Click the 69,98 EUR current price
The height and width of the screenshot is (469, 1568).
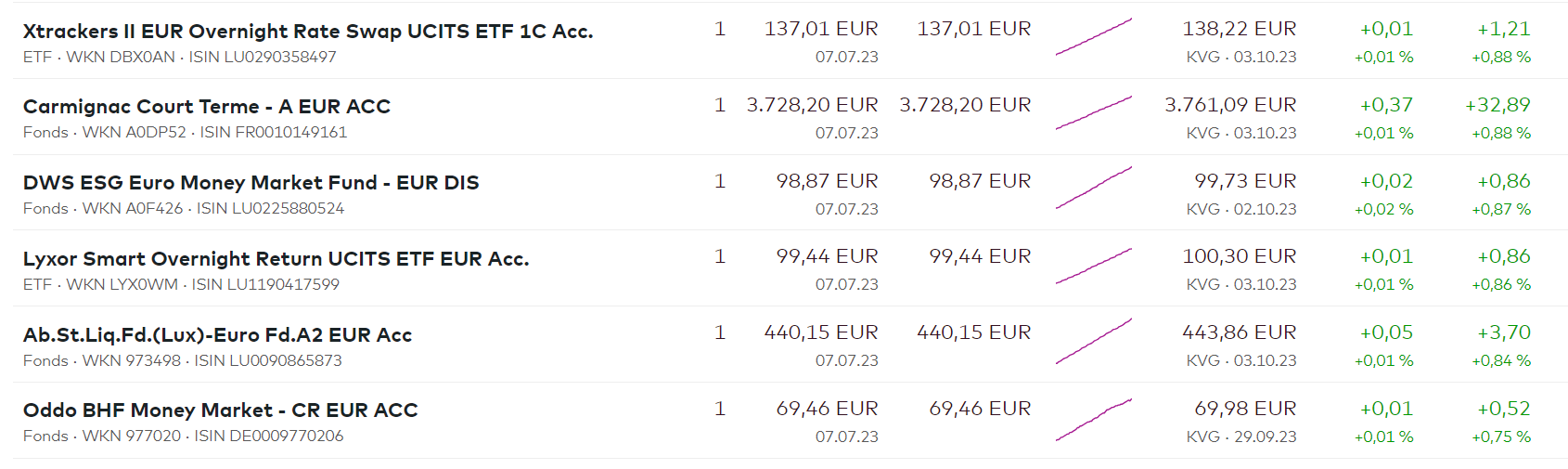[x=1245, y=409]
